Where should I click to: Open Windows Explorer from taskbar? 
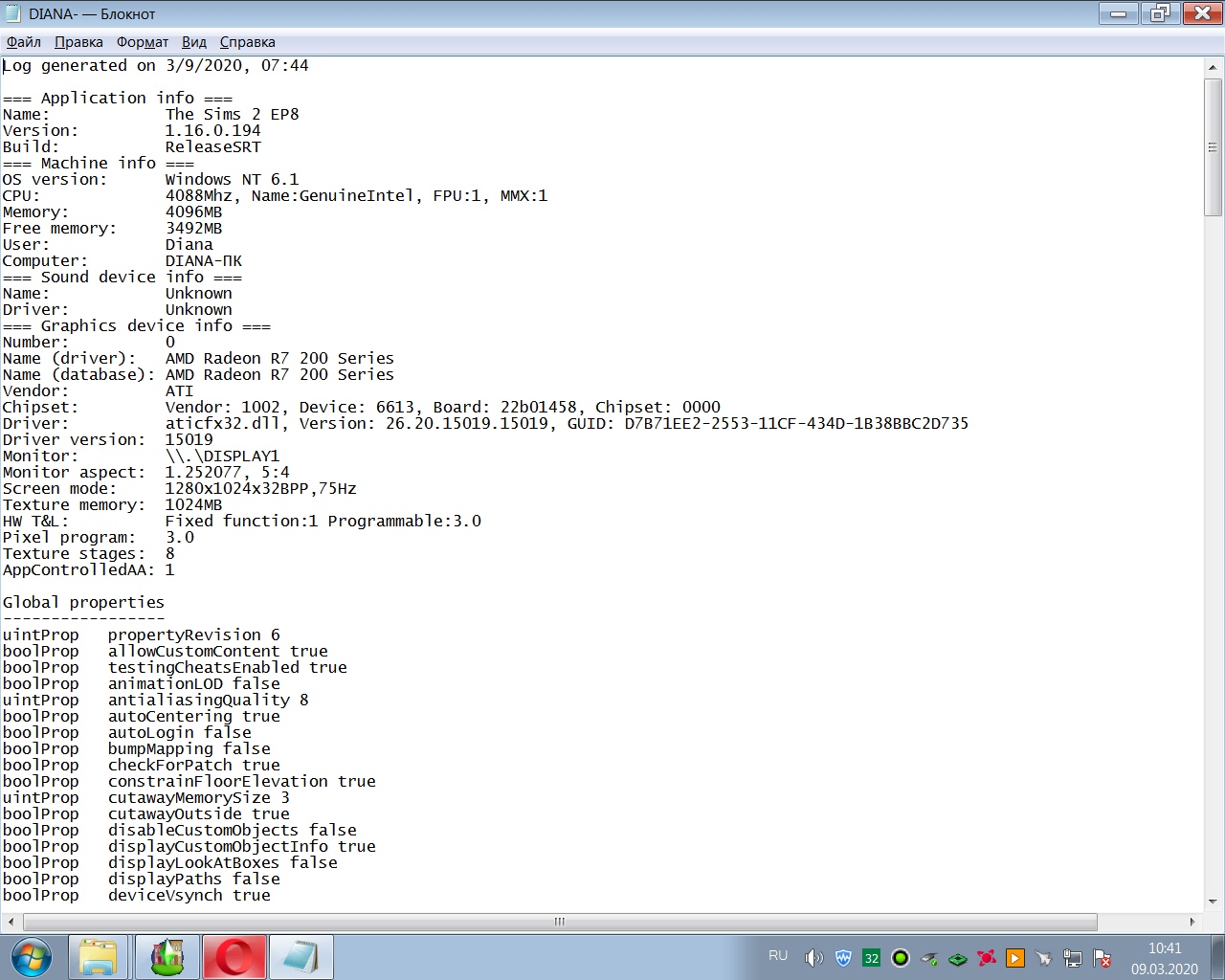98,957
